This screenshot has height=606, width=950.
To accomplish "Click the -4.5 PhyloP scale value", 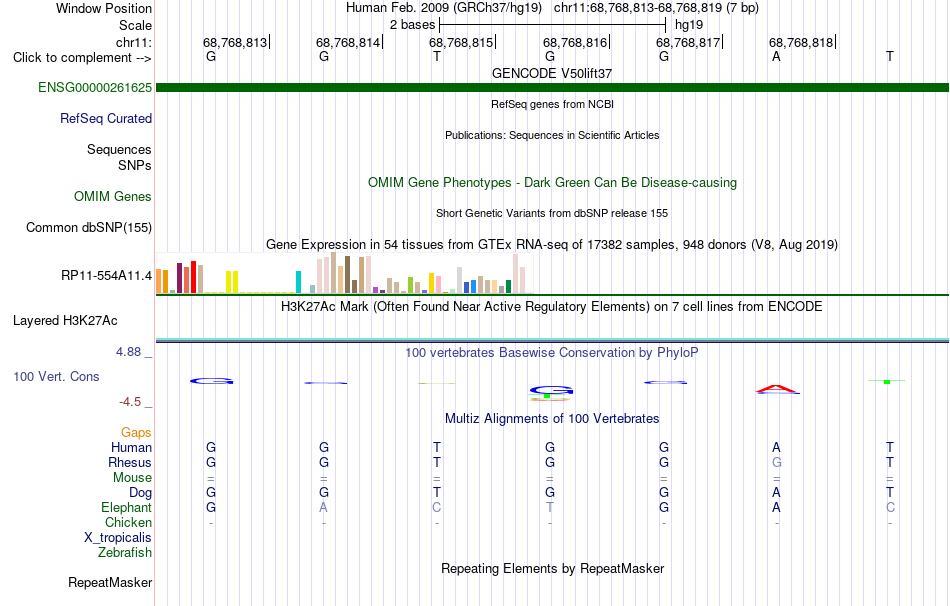I will pyautogui.click(x=130, y=402).
